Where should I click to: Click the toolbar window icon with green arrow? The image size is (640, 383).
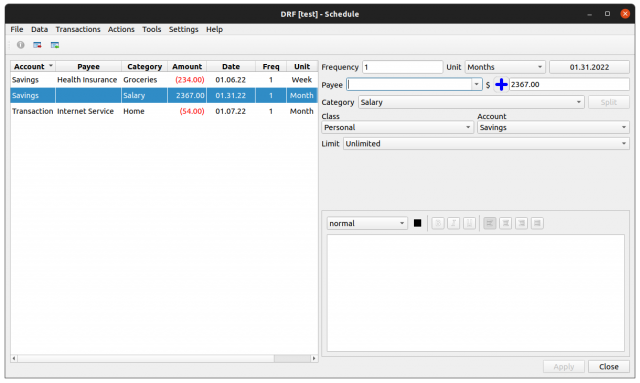coord(55,45)
